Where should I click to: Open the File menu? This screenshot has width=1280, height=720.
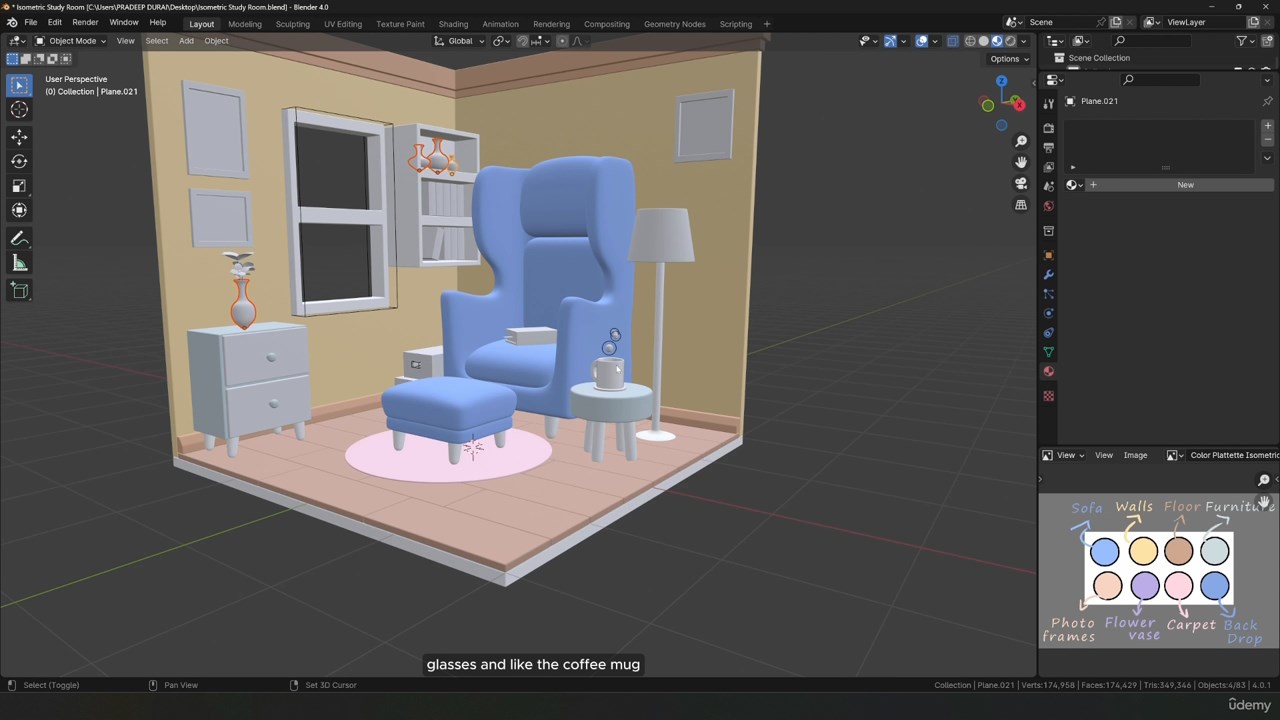tap(31, 23)
